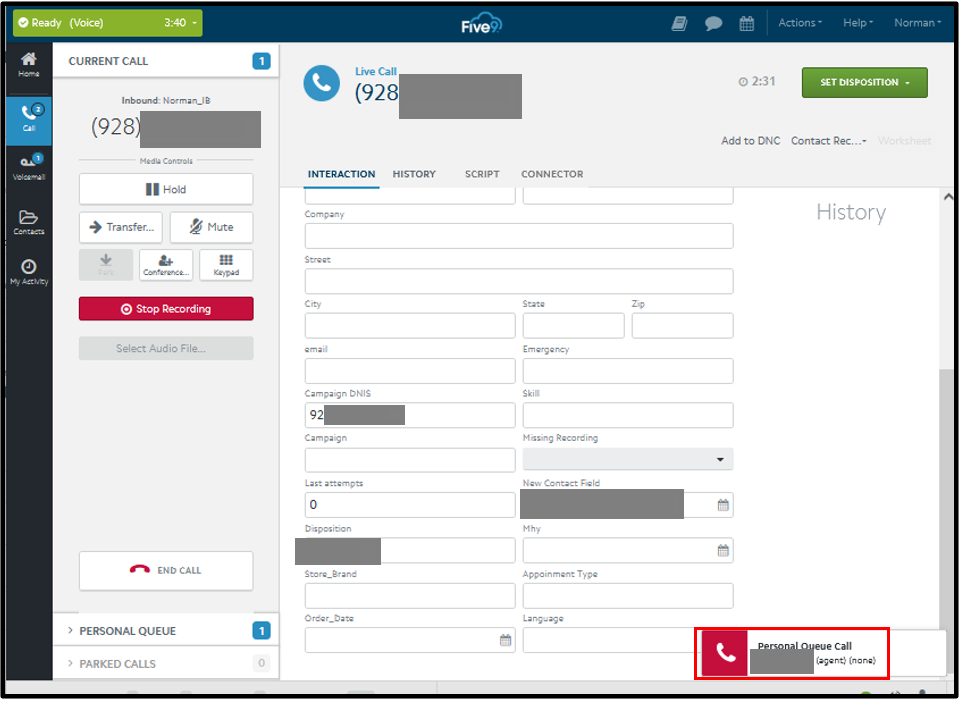
Task: Click the Five9 logo
Action: click(481, 23)
